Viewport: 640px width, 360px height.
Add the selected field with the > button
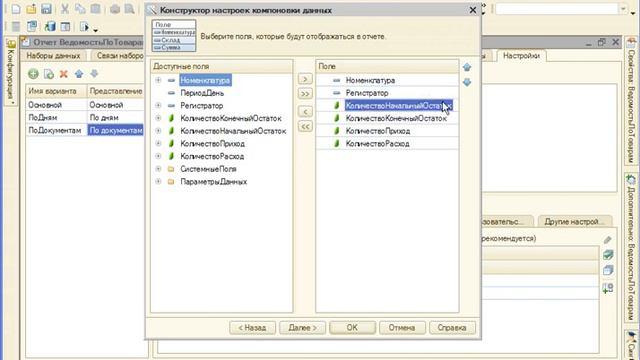305,79
